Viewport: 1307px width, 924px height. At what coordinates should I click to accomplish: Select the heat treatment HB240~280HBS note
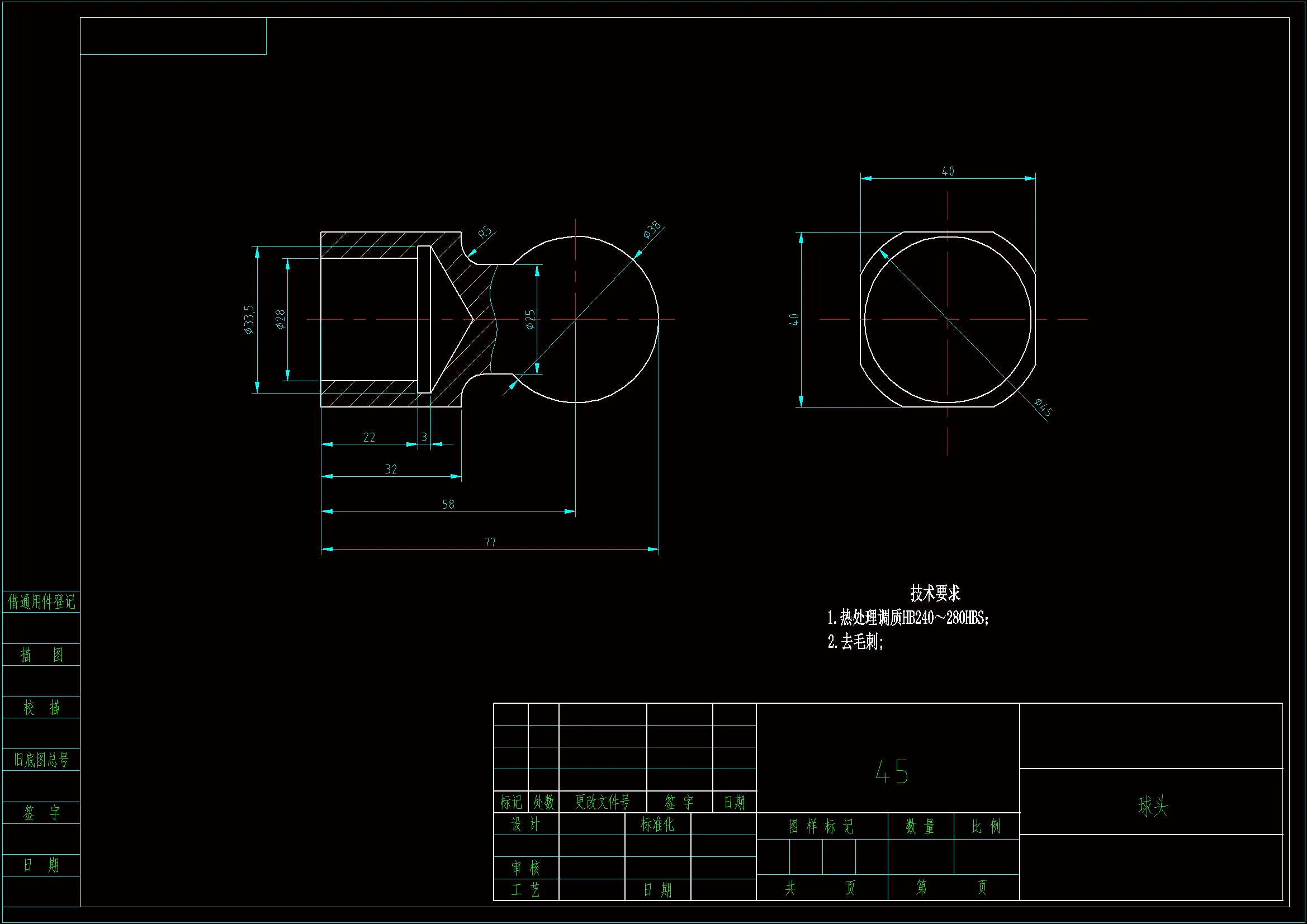coord(908,618)
